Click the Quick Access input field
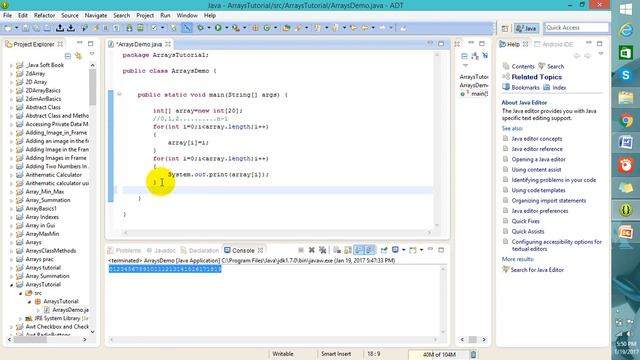 (x=576, y=28)
